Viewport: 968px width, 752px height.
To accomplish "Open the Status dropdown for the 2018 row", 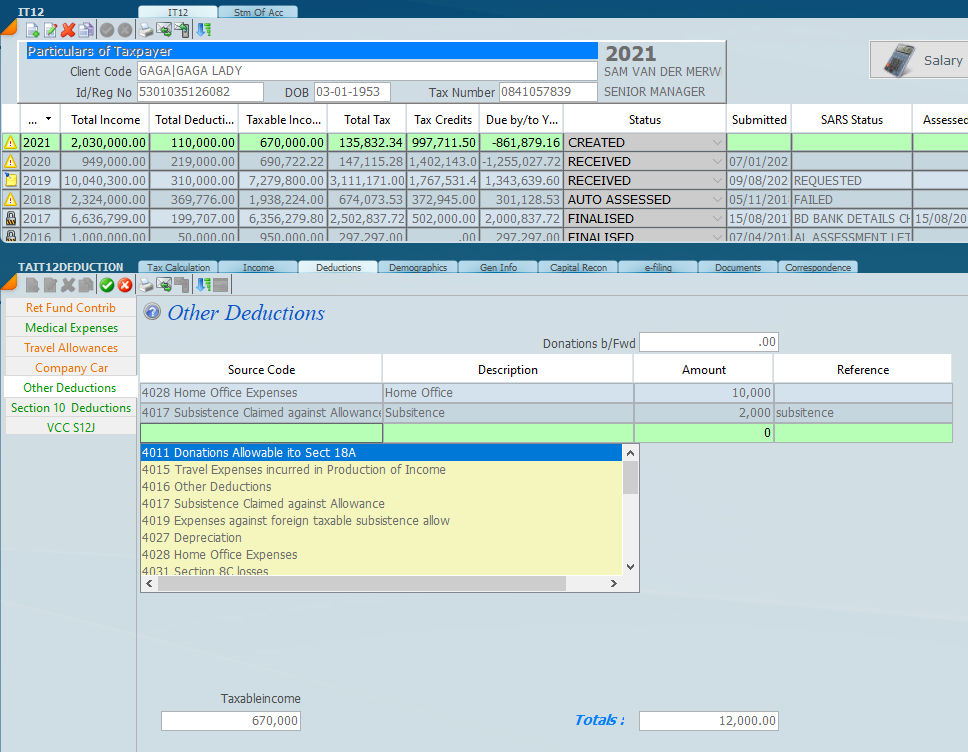I will click(716, 200).
